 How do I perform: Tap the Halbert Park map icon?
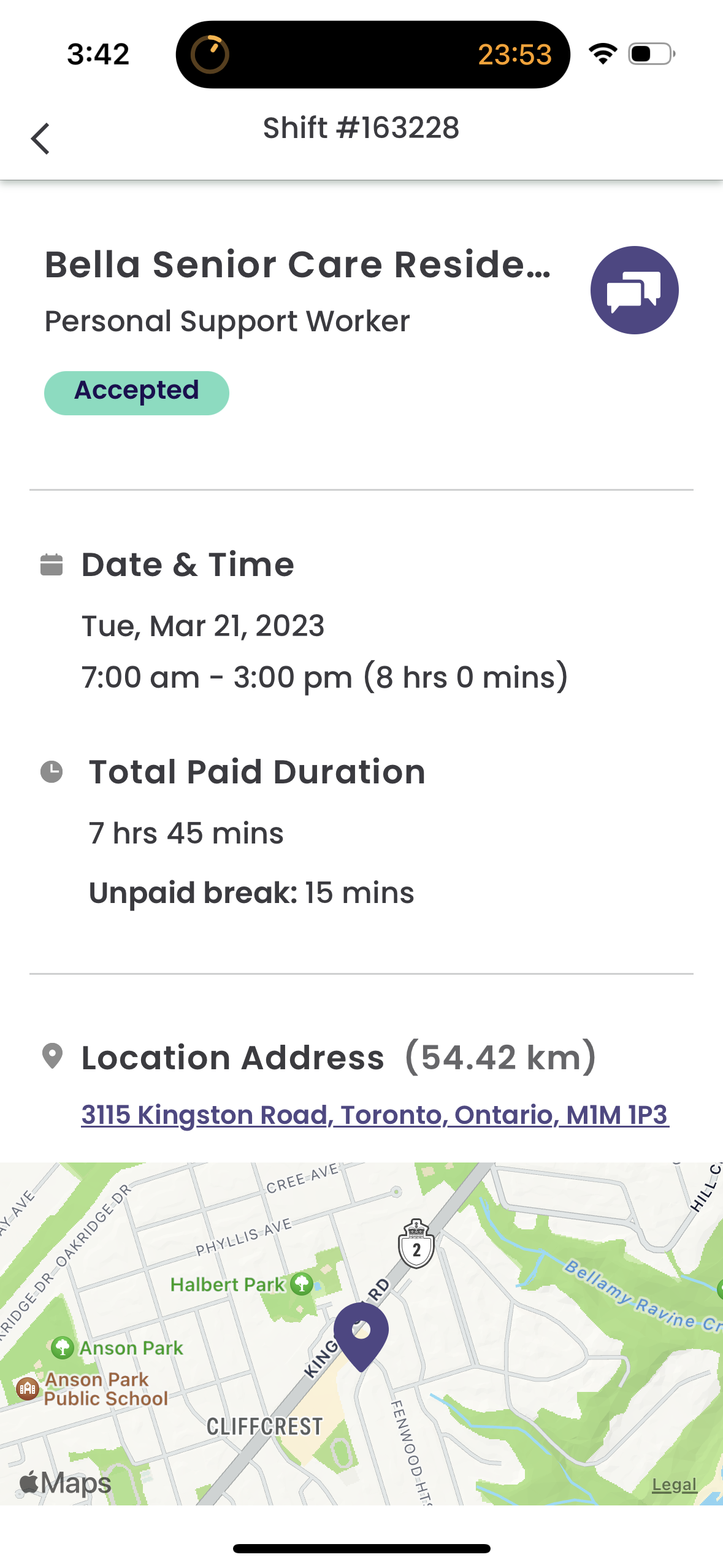[x=302, y=1283]
